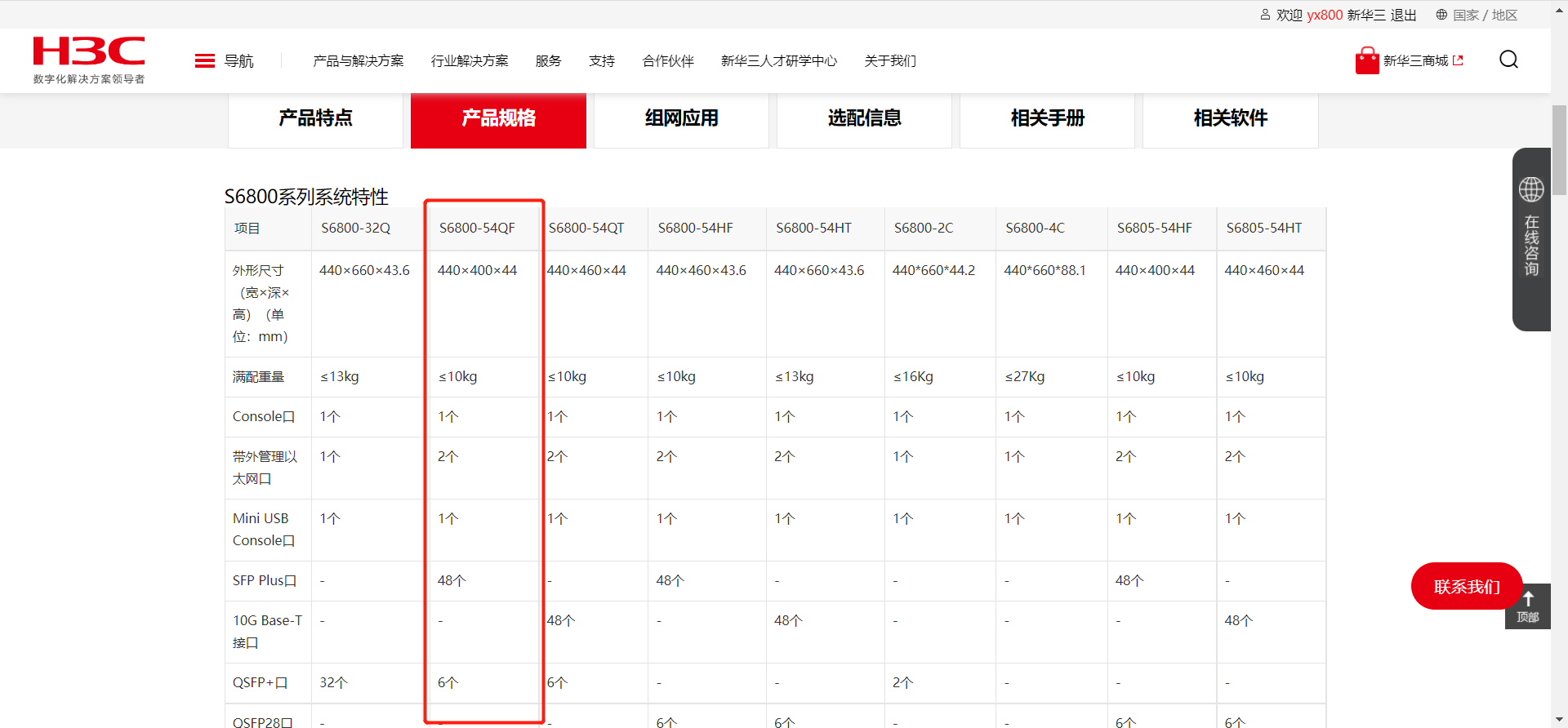The width and height of the screenshot is (1568, 728).
Task: Click the 10G Base-T 接口 row label
Action: (267, 632)
